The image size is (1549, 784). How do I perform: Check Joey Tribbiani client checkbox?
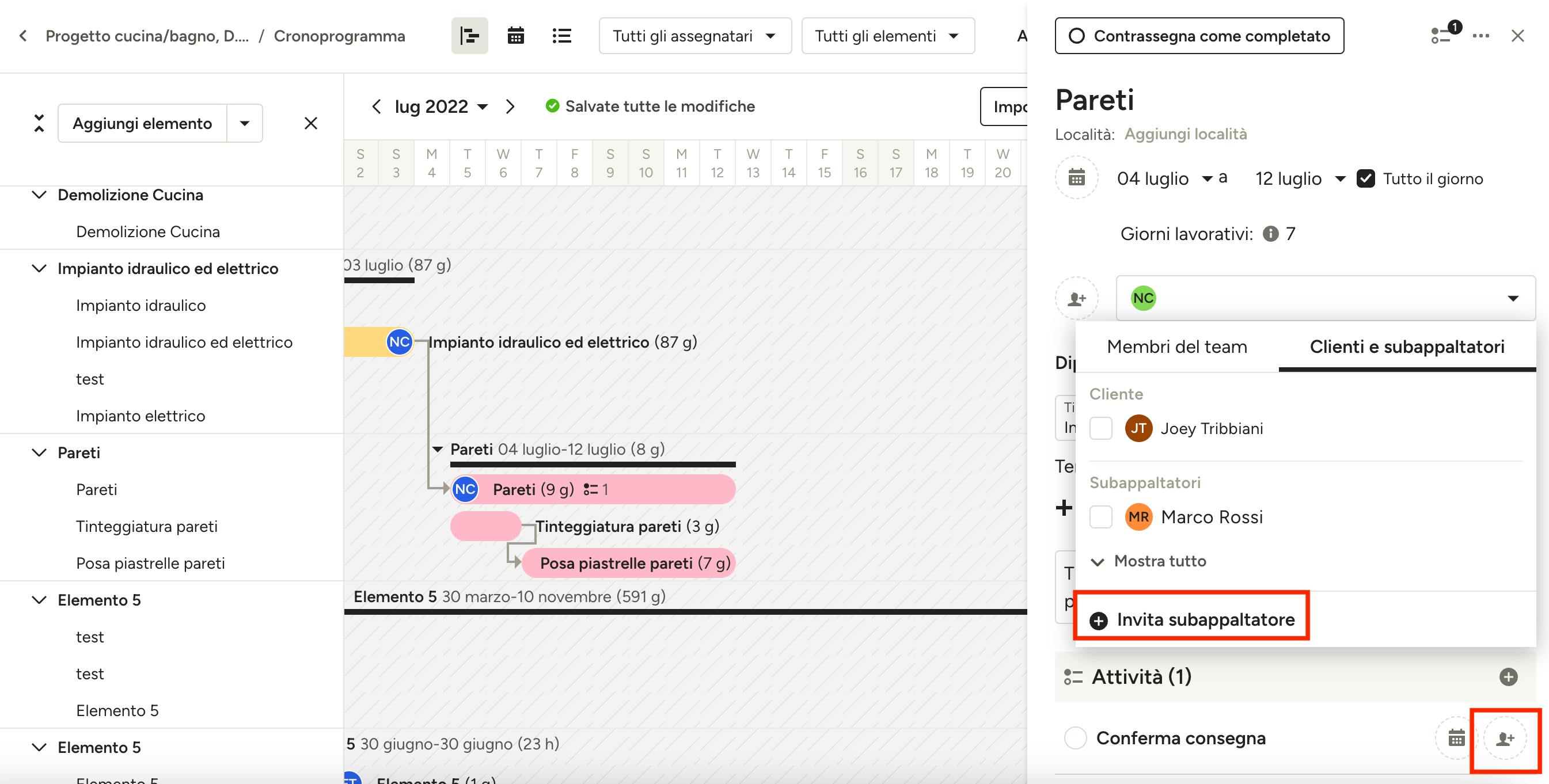tap(1101, 429)
